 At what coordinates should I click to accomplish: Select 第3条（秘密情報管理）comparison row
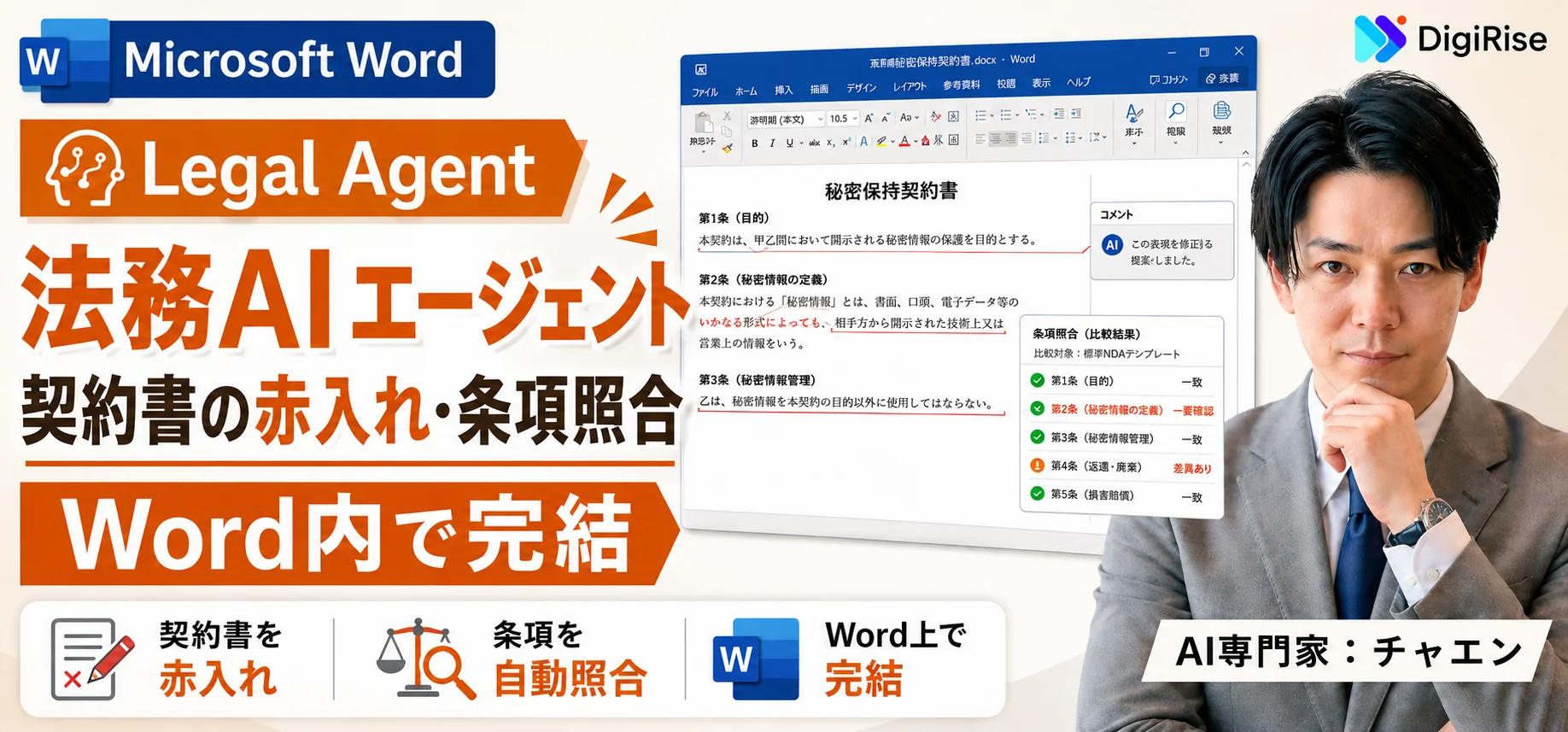1121,438
